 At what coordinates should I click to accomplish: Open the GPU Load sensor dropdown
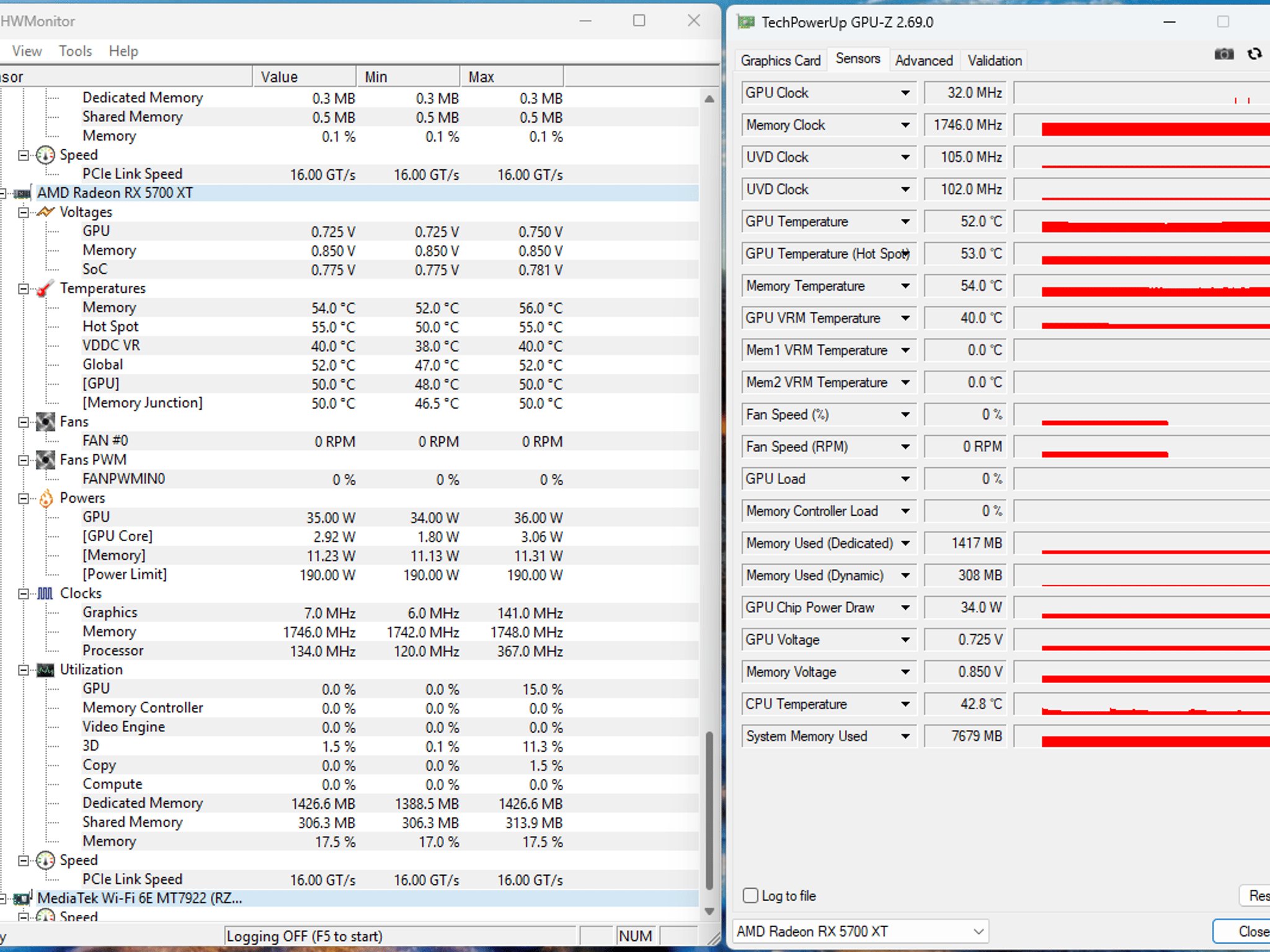(905, 479)
